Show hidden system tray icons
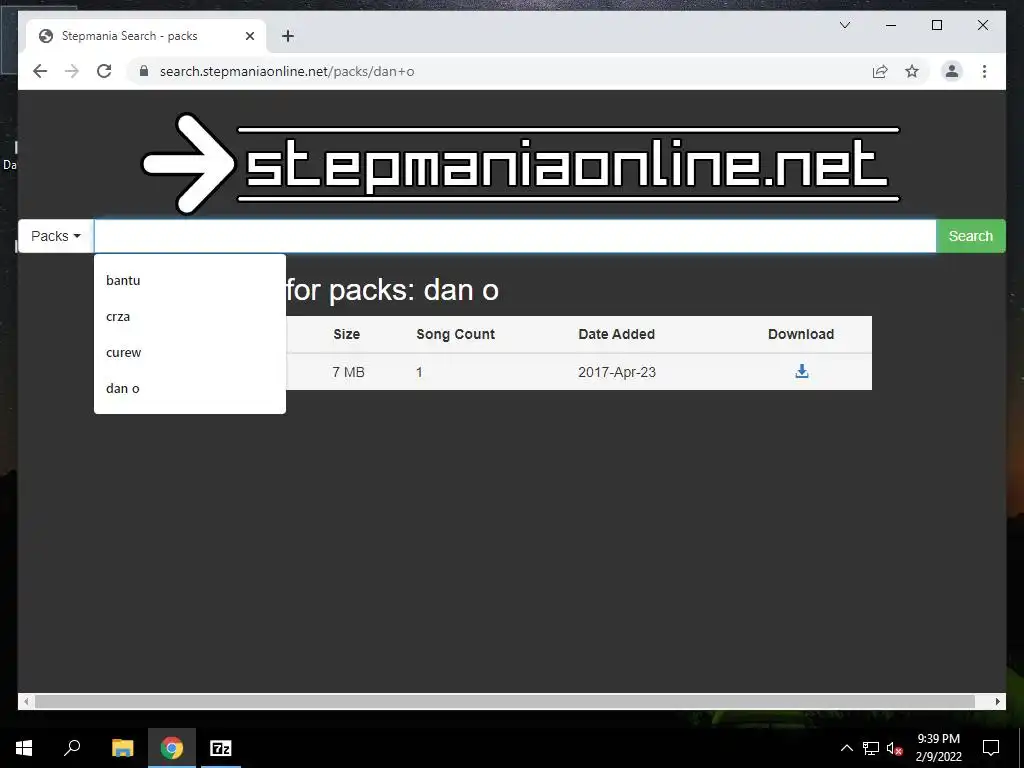The width and height of the screenshot is (1024, 768). (x=846, y=748)
